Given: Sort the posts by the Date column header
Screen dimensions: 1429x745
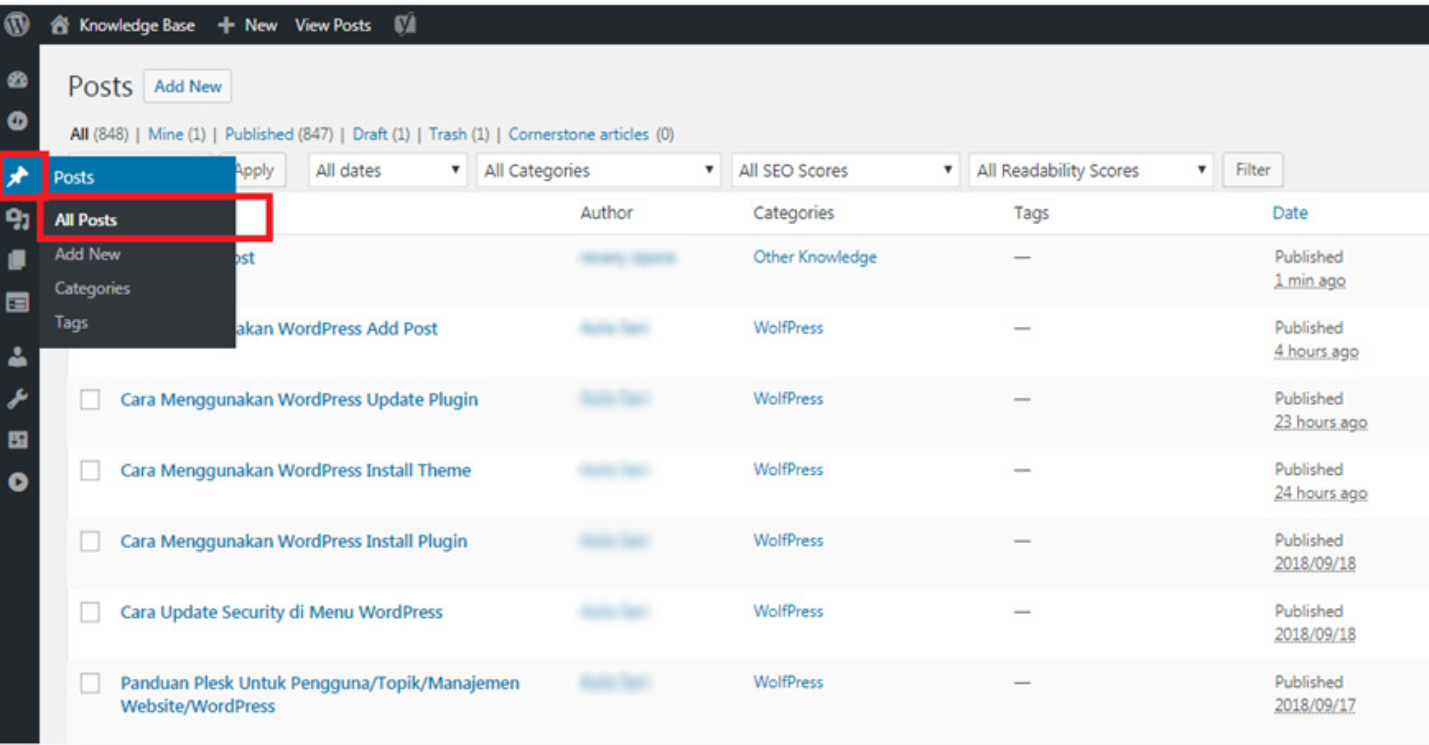Looking at the screenshot, I should click(x=1290, y=213).
